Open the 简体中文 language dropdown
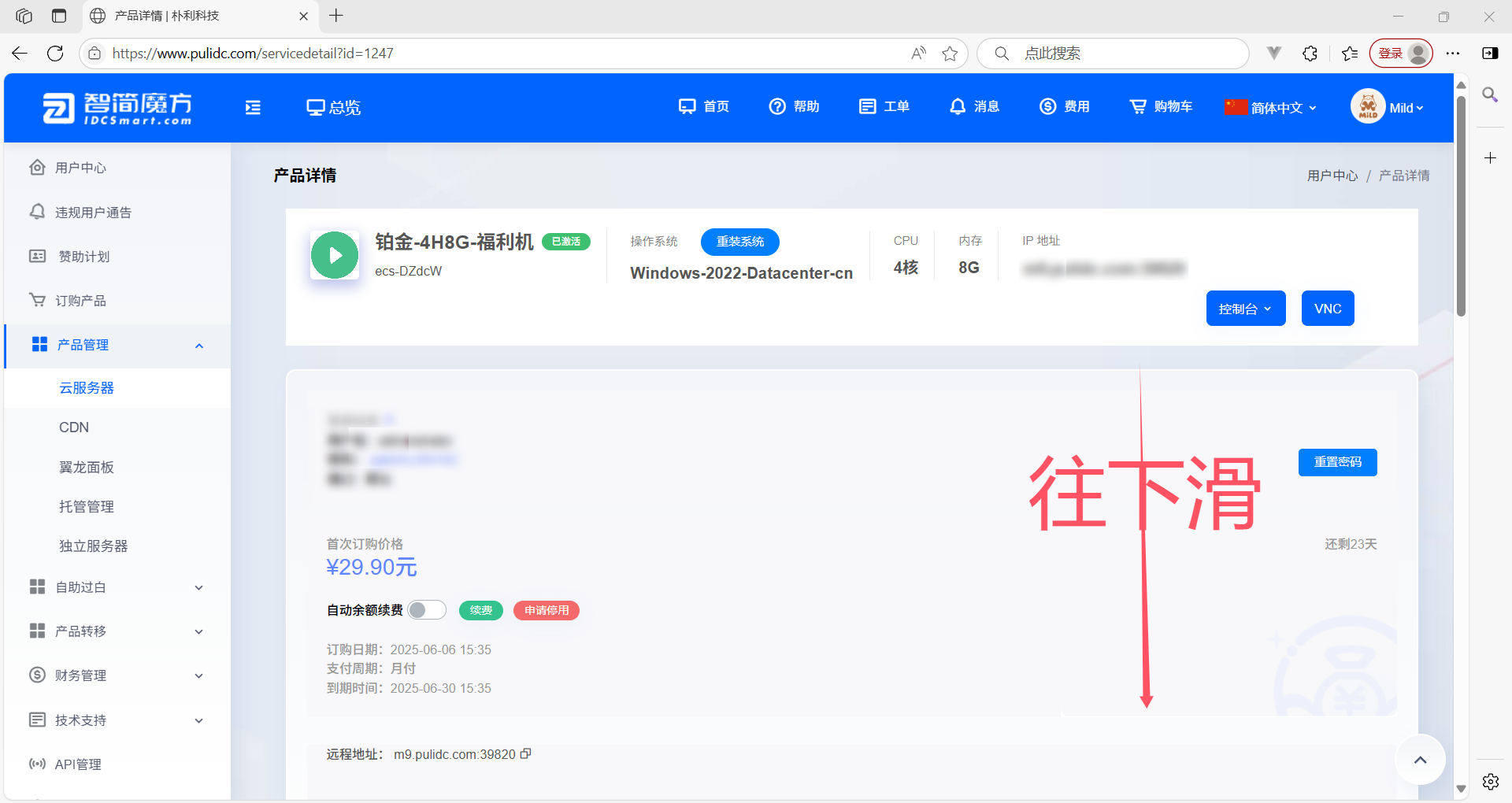The height and width of the screenshot is (803, 1512). click(x=1270, y=108)
